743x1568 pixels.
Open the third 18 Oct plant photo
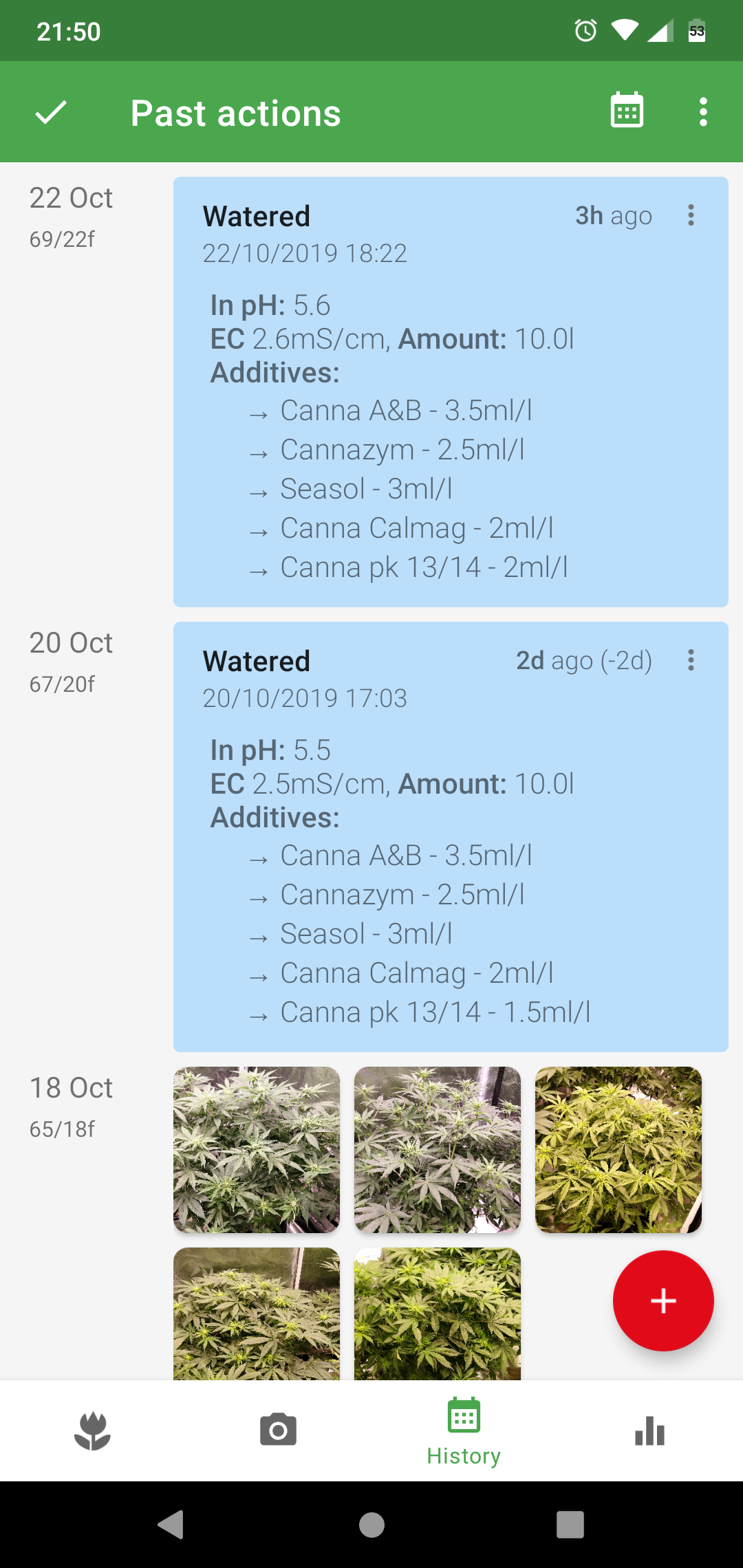(618, 1149)
